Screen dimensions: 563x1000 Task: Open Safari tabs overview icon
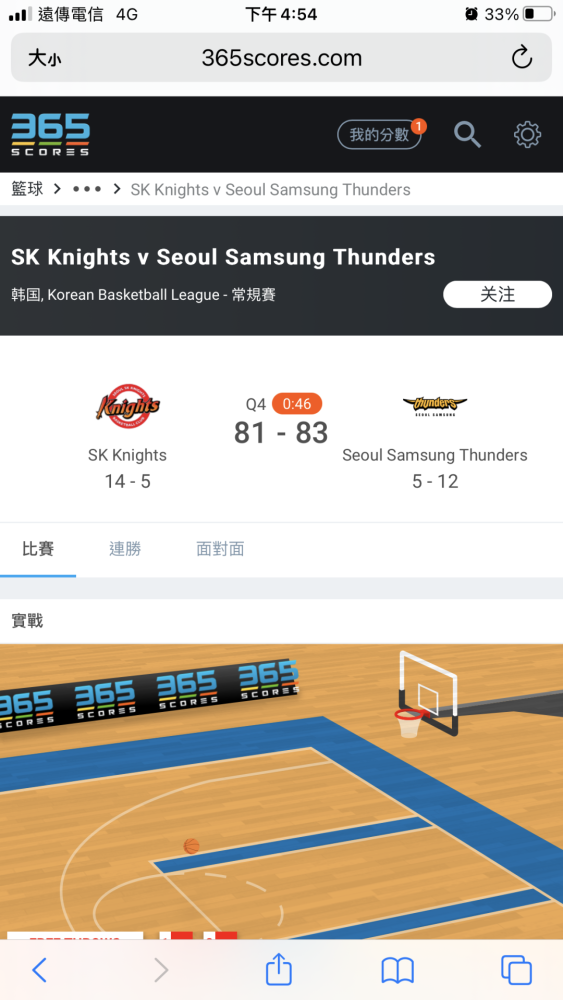(516, 970)
